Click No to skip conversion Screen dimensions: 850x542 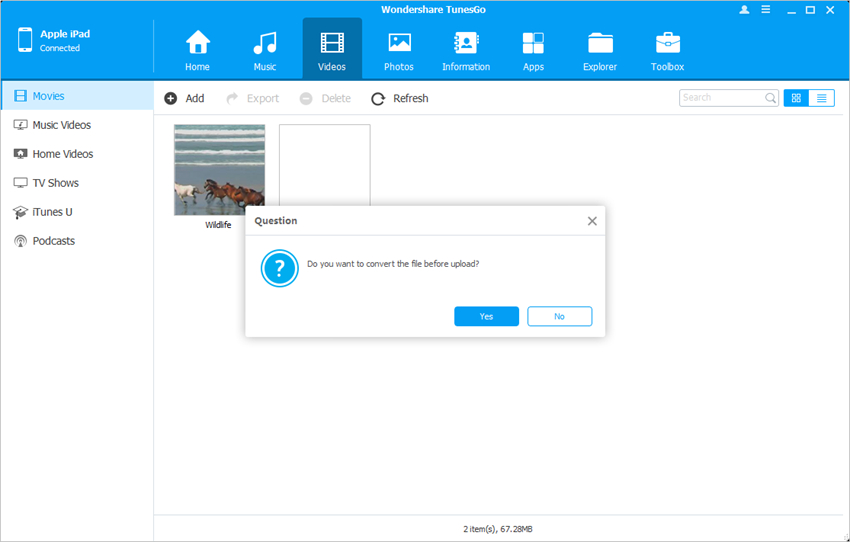559,316
